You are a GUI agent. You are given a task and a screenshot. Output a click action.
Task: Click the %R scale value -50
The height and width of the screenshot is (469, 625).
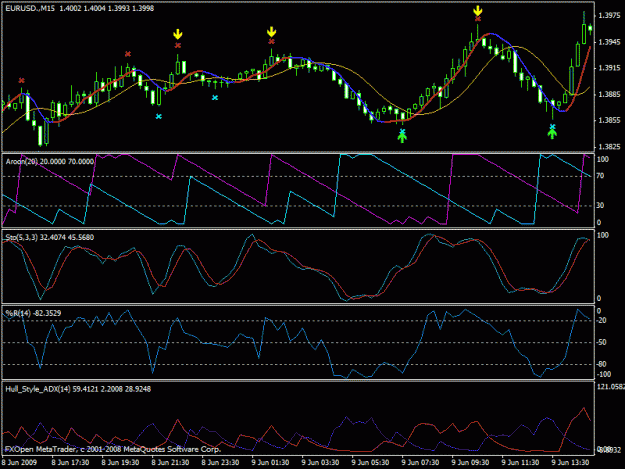click(x=601, y=343)
